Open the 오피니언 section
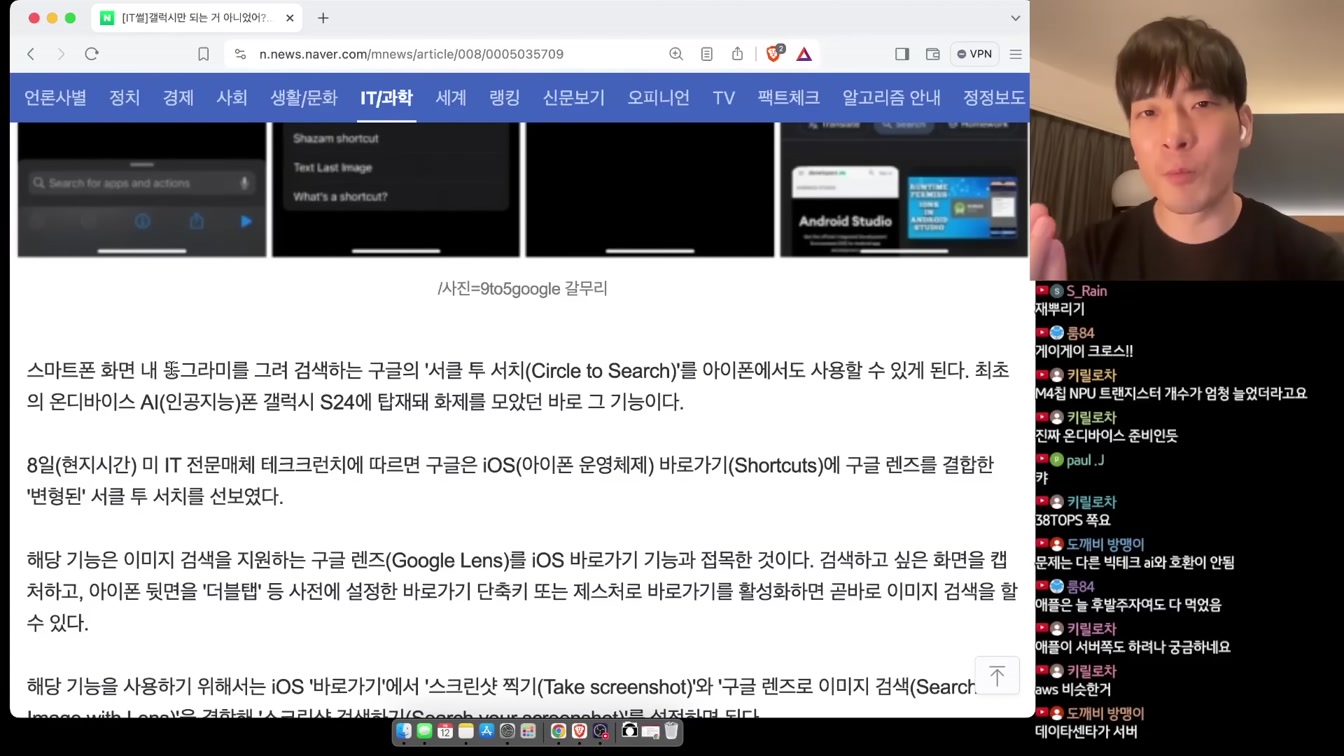Viewport: 1344px width, 756px height. (659, 97)
